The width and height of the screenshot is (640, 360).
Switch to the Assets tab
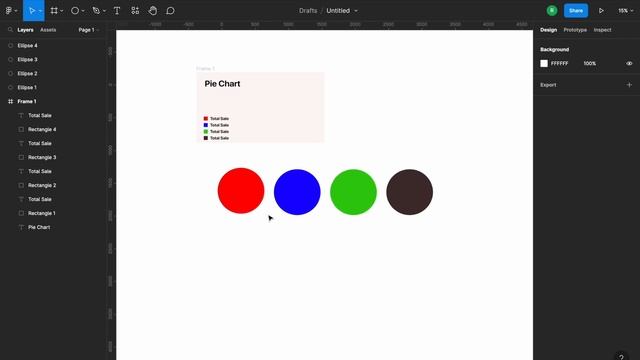click(x=48, y=30)
